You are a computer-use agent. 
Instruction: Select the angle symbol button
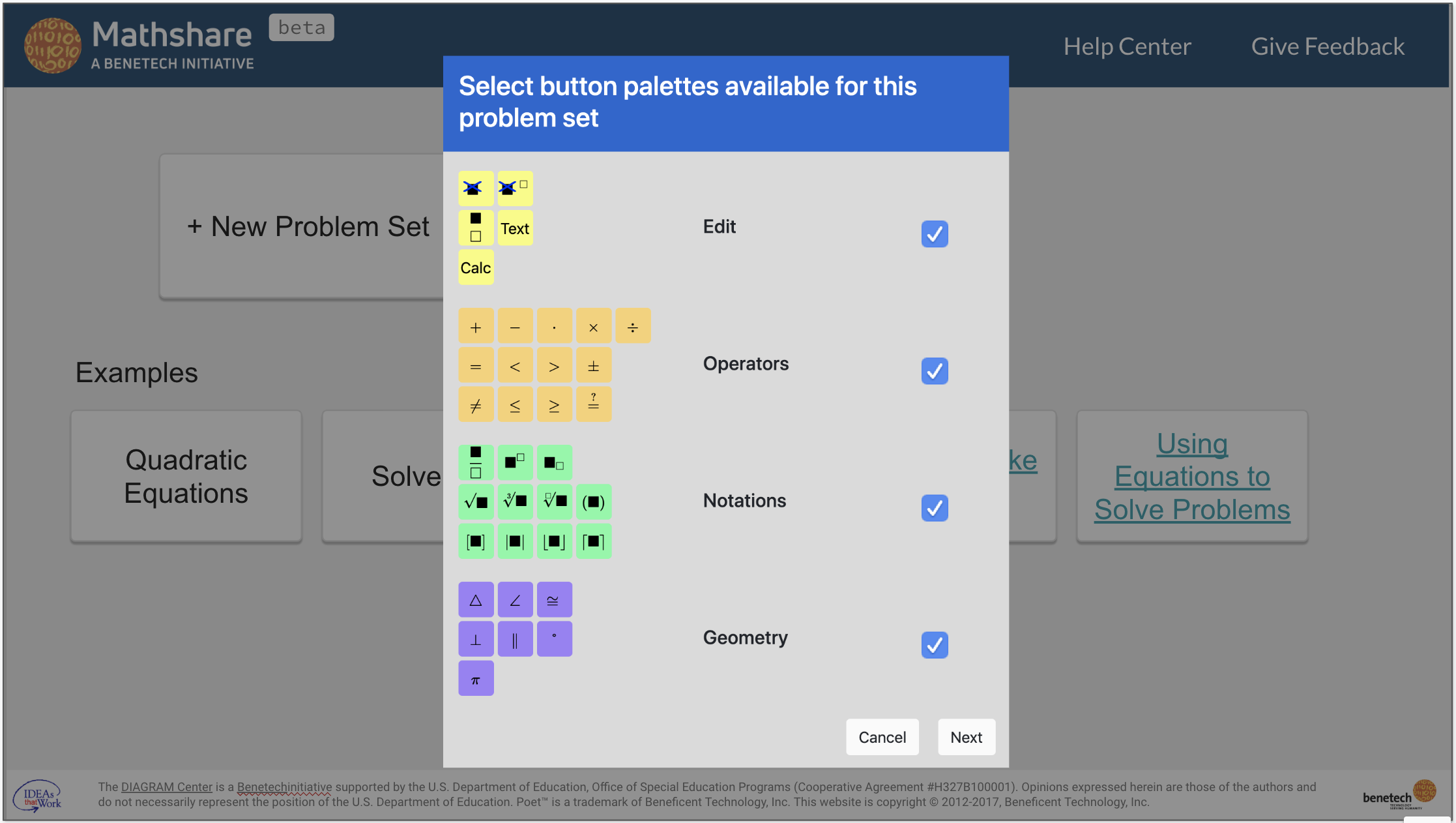[515, 599]
